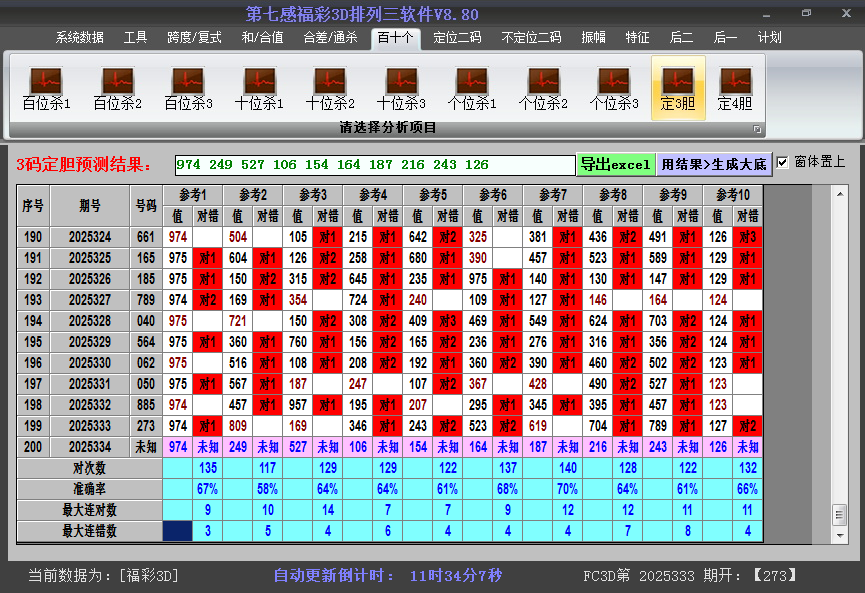Select the 百位杀1 analysis icon

click(44, 84)
